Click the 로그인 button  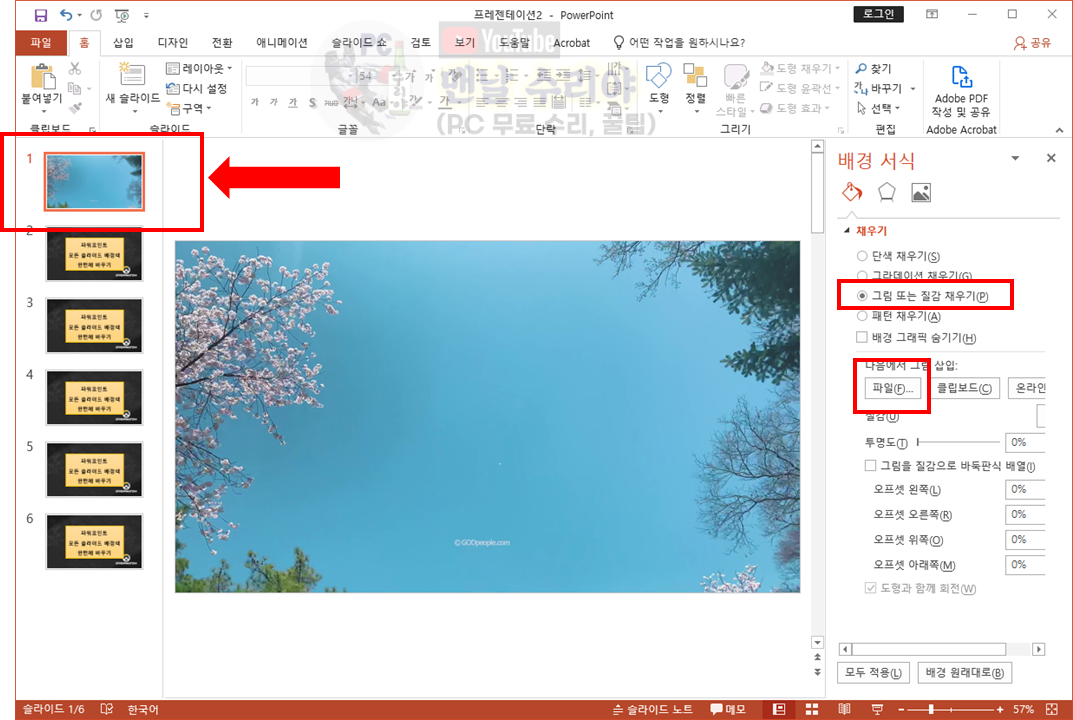[x=879, y=14]
